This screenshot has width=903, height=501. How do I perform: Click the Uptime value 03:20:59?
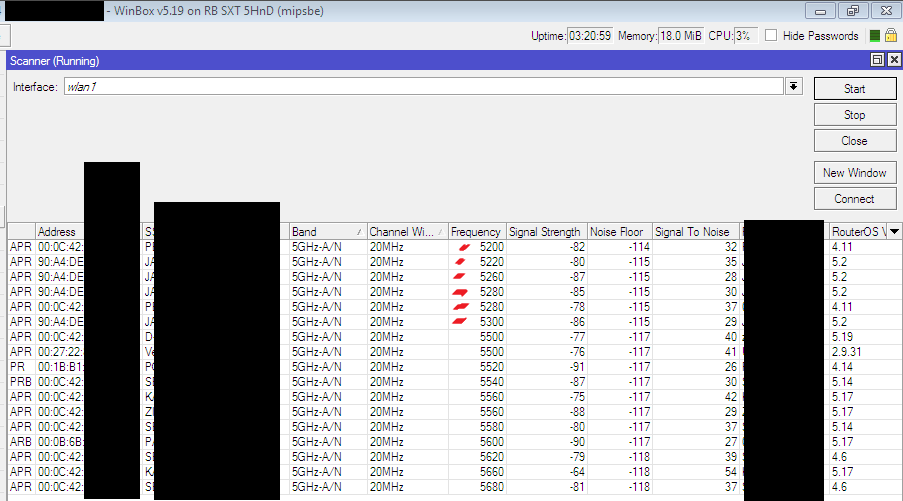(590, 36)
